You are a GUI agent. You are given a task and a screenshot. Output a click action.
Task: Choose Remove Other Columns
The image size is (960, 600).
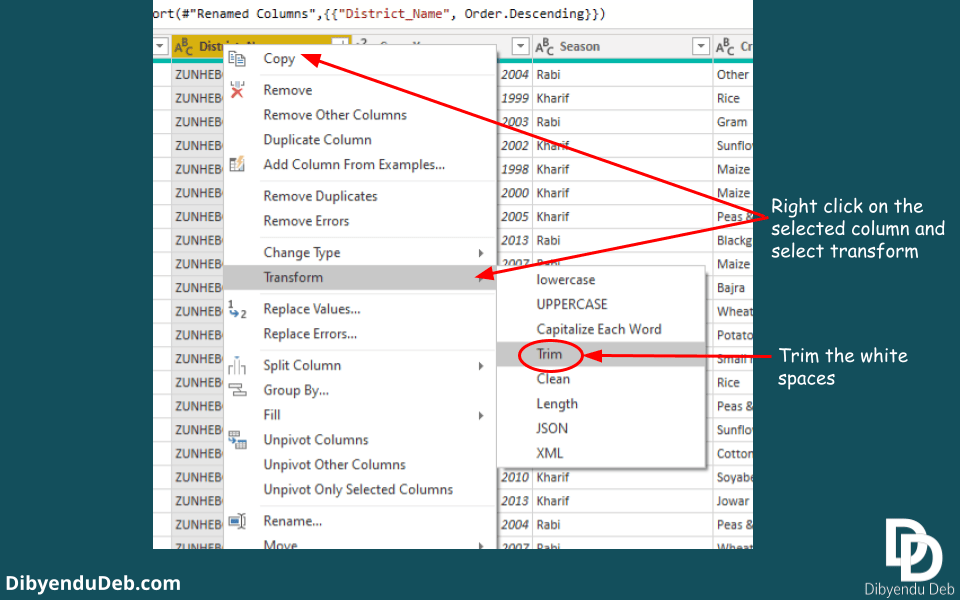pyautogui.click(x=335, y=115)
